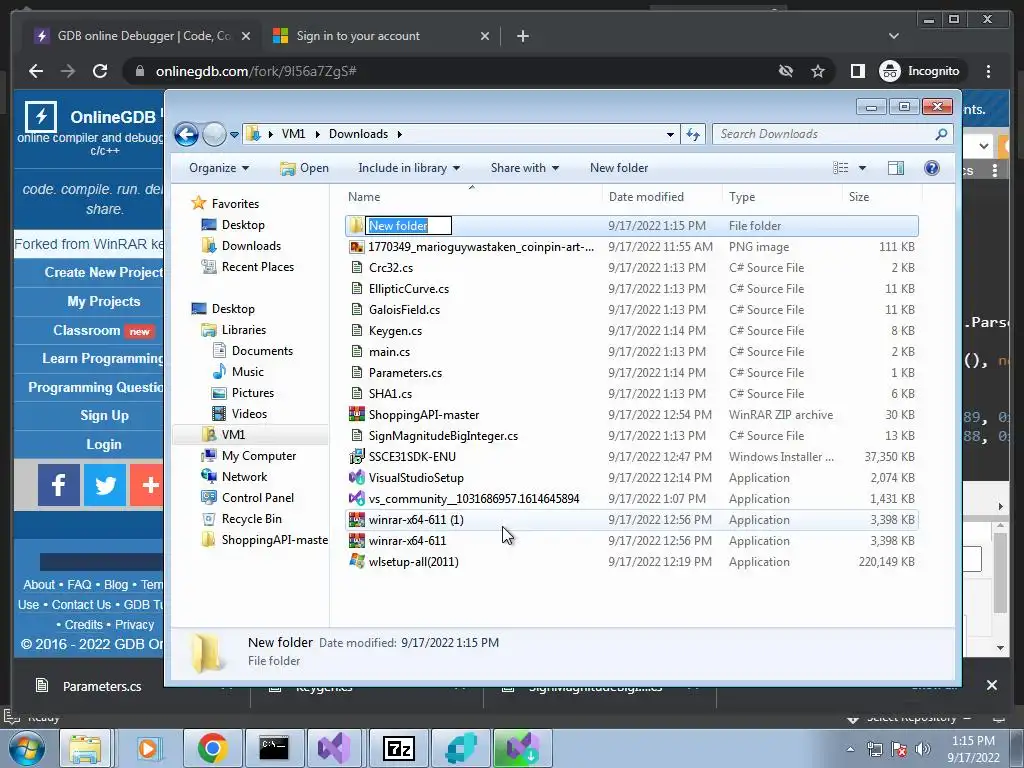Screen dimensions: 1024x768
Task: Click the New folder toolbar button
Action: 618,168
